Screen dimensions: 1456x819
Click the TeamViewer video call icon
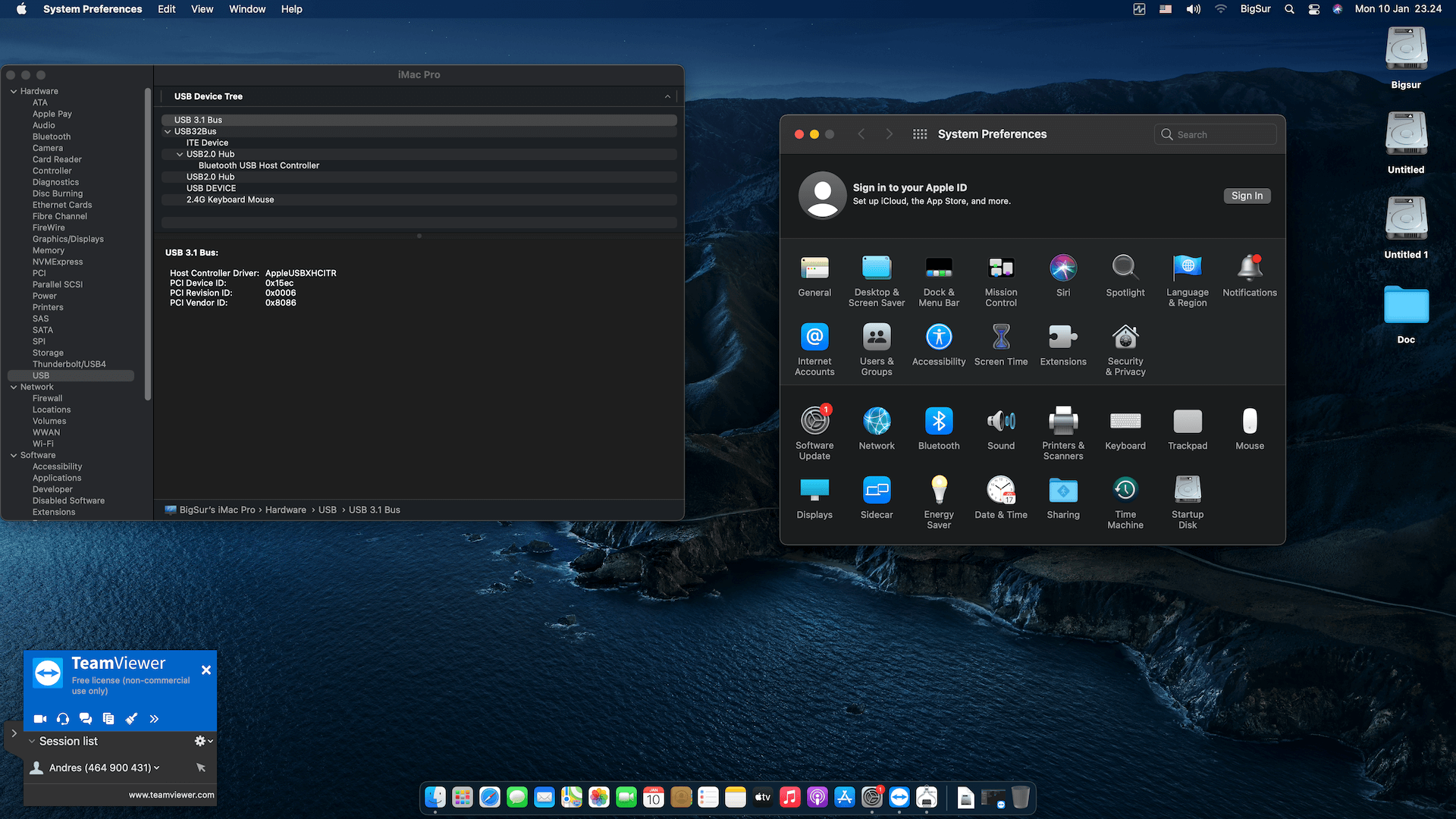click(x=40, y=719)
